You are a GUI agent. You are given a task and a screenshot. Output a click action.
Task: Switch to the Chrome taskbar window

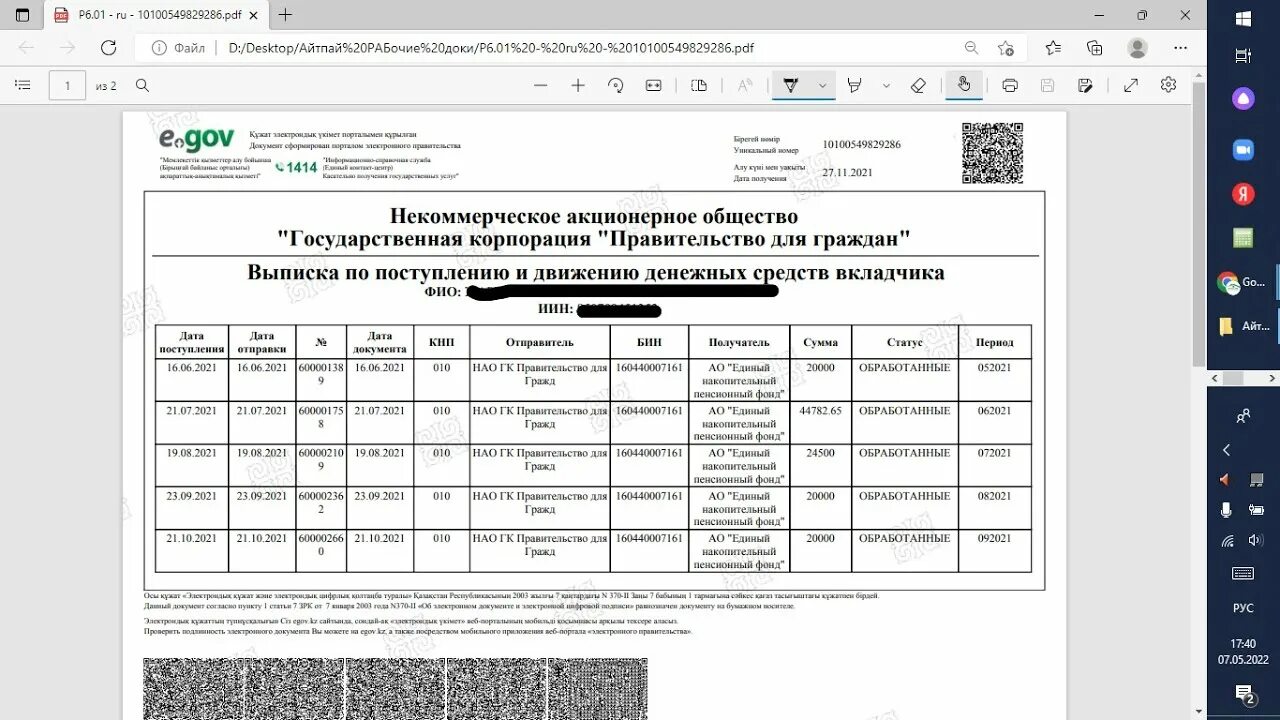pos(1243,282)
